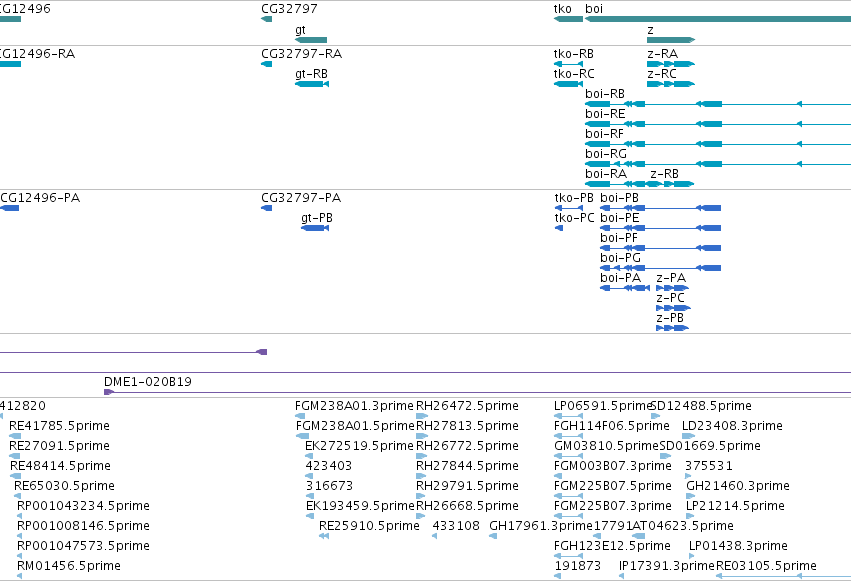
Task: Select protein boi-PF
Action: click(661, 248)
